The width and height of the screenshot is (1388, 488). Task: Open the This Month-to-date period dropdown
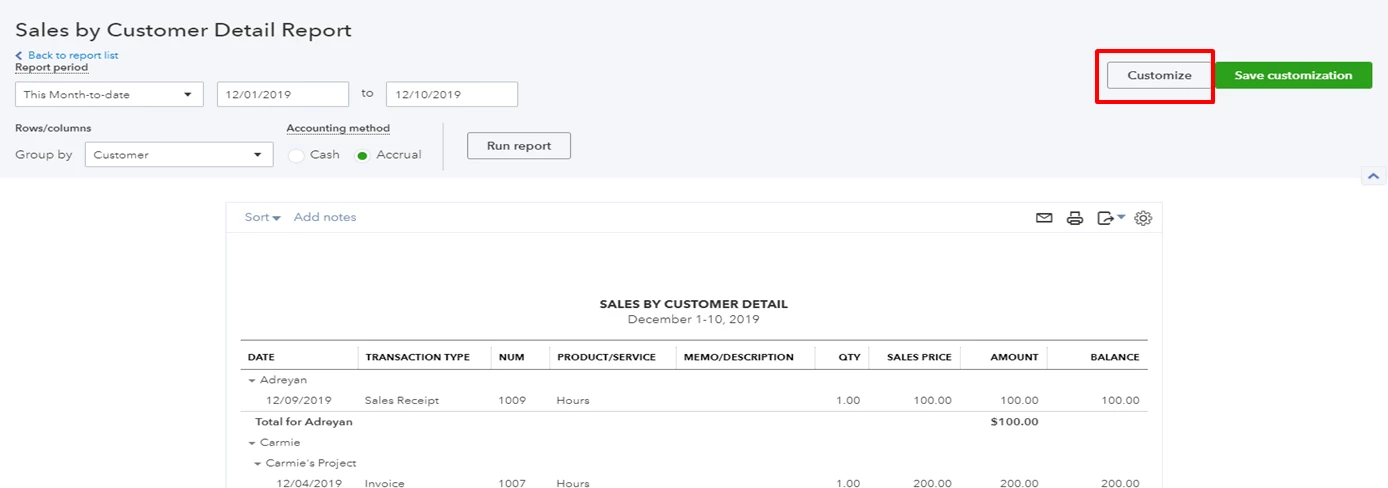pos(109,95)
